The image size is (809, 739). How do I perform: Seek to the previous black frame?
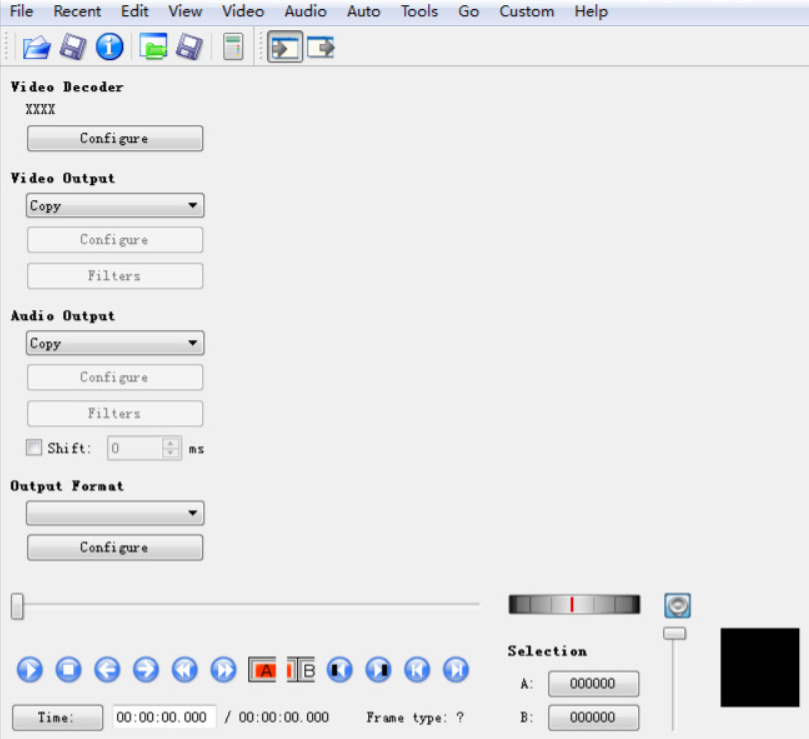coord(339,670)
